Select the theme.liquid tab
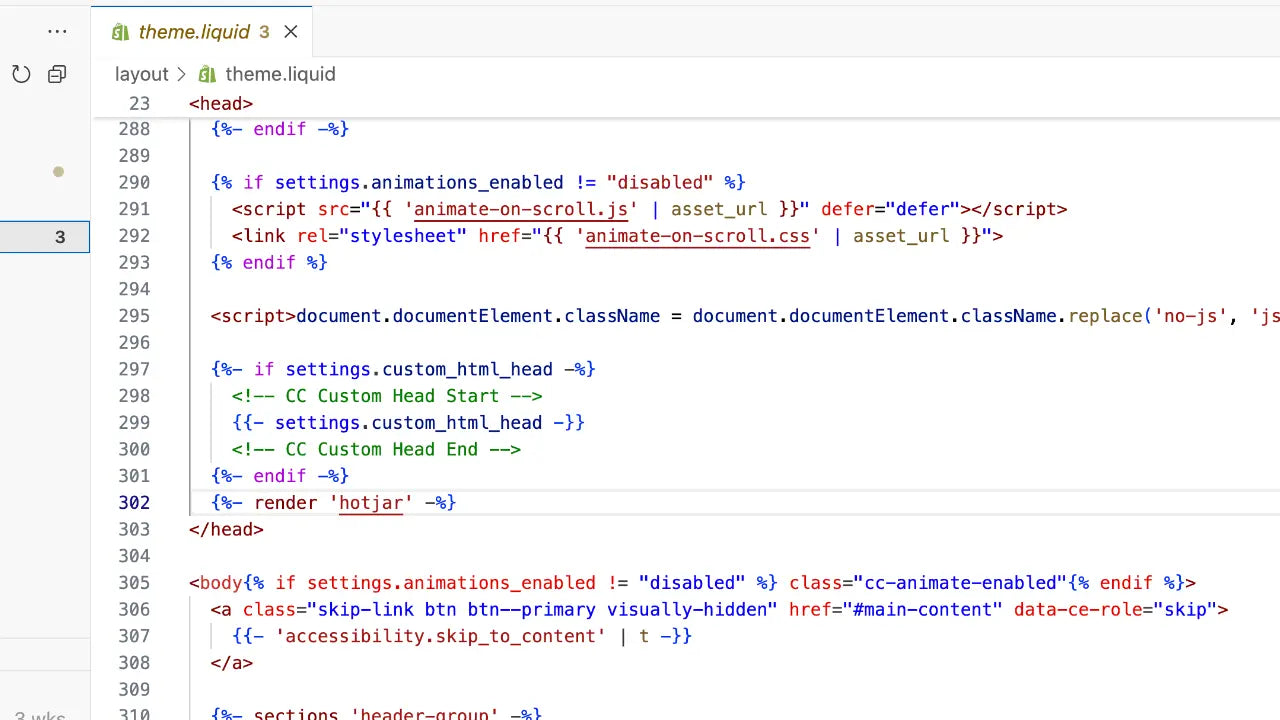The width and height of the screenshot is (1280, 720). (193, 31)
